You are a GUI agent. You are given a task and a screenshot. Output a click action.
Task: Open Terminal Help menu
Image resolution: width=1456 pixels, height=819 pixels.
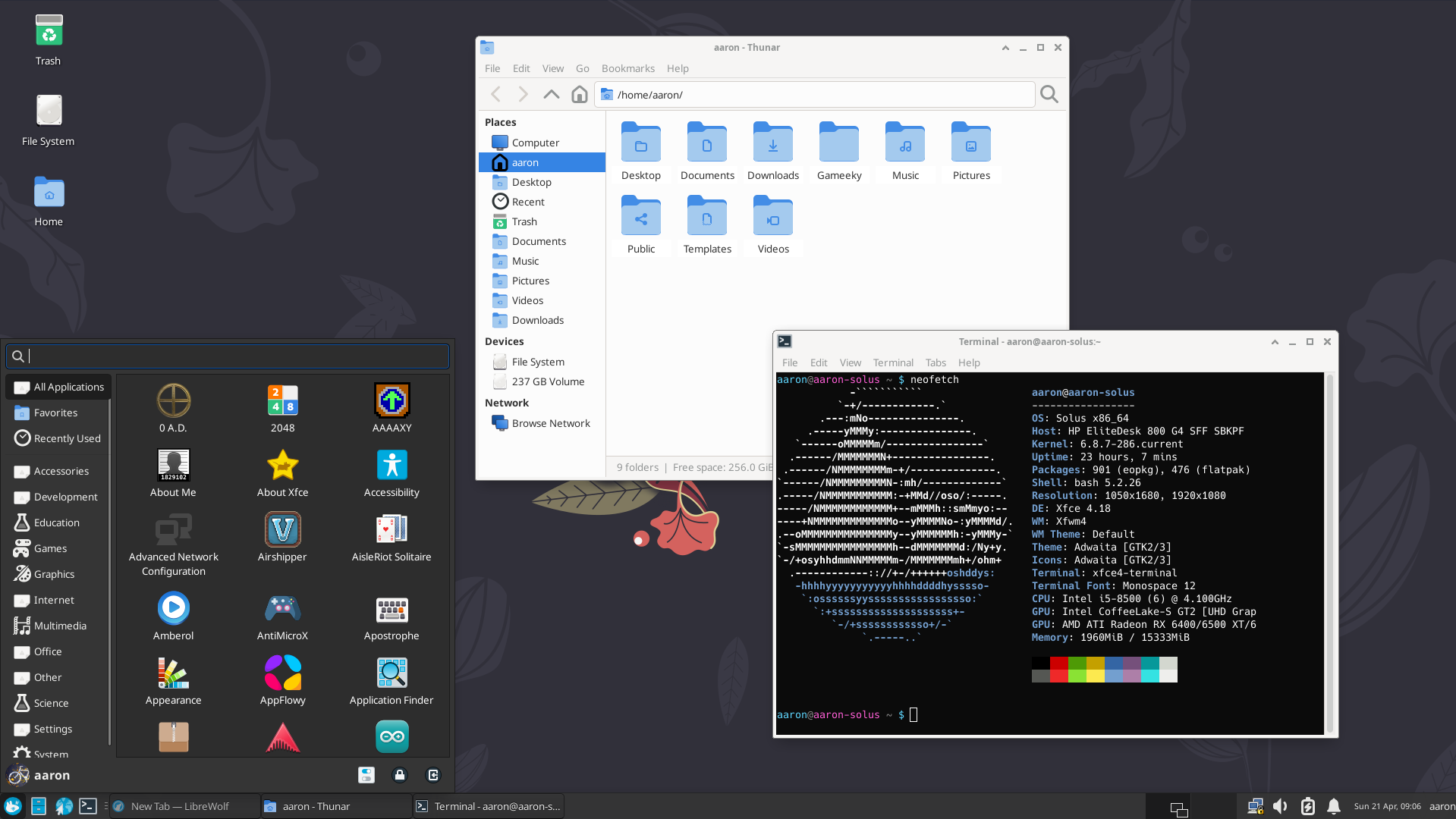969,362
